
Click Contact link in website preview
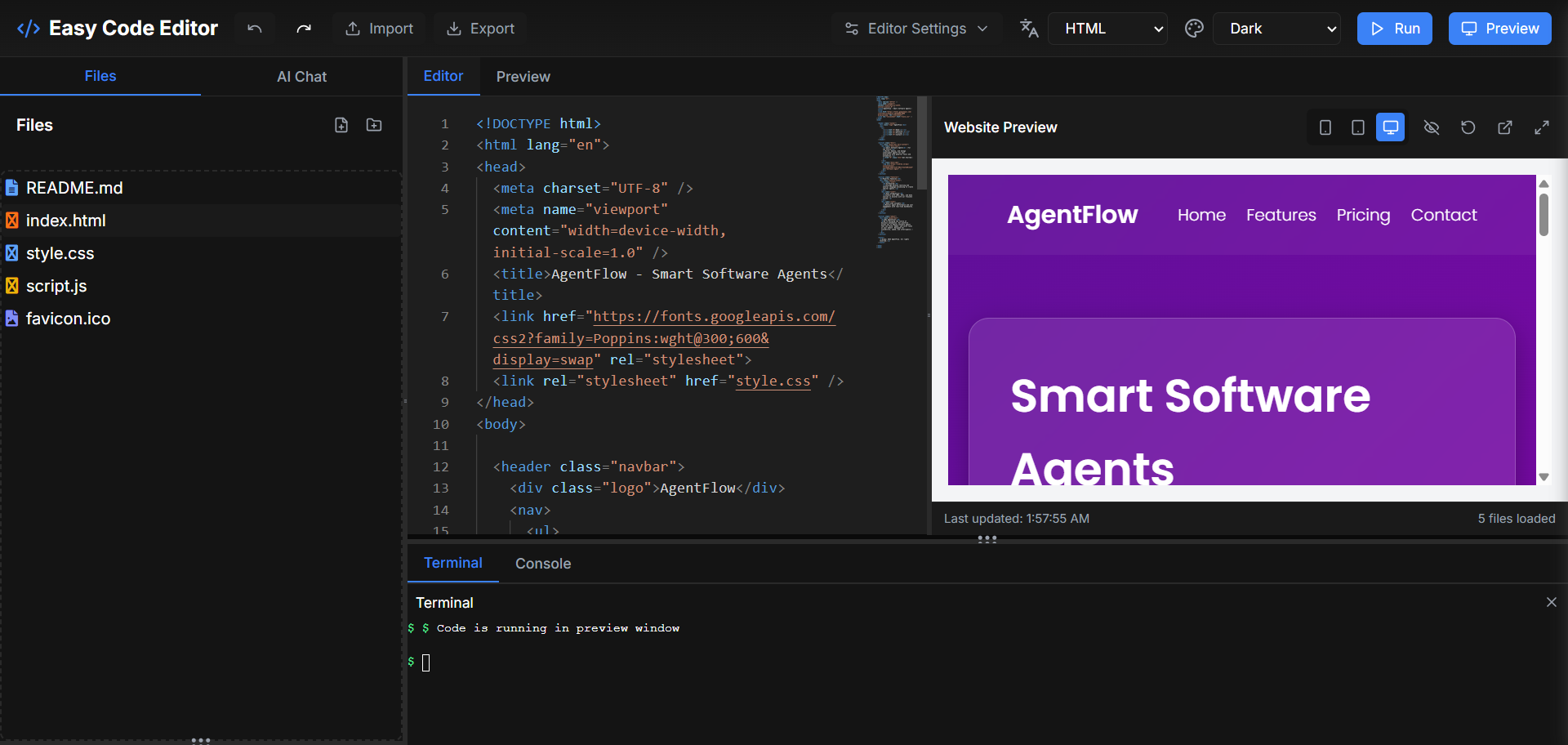click(1444, 215)
